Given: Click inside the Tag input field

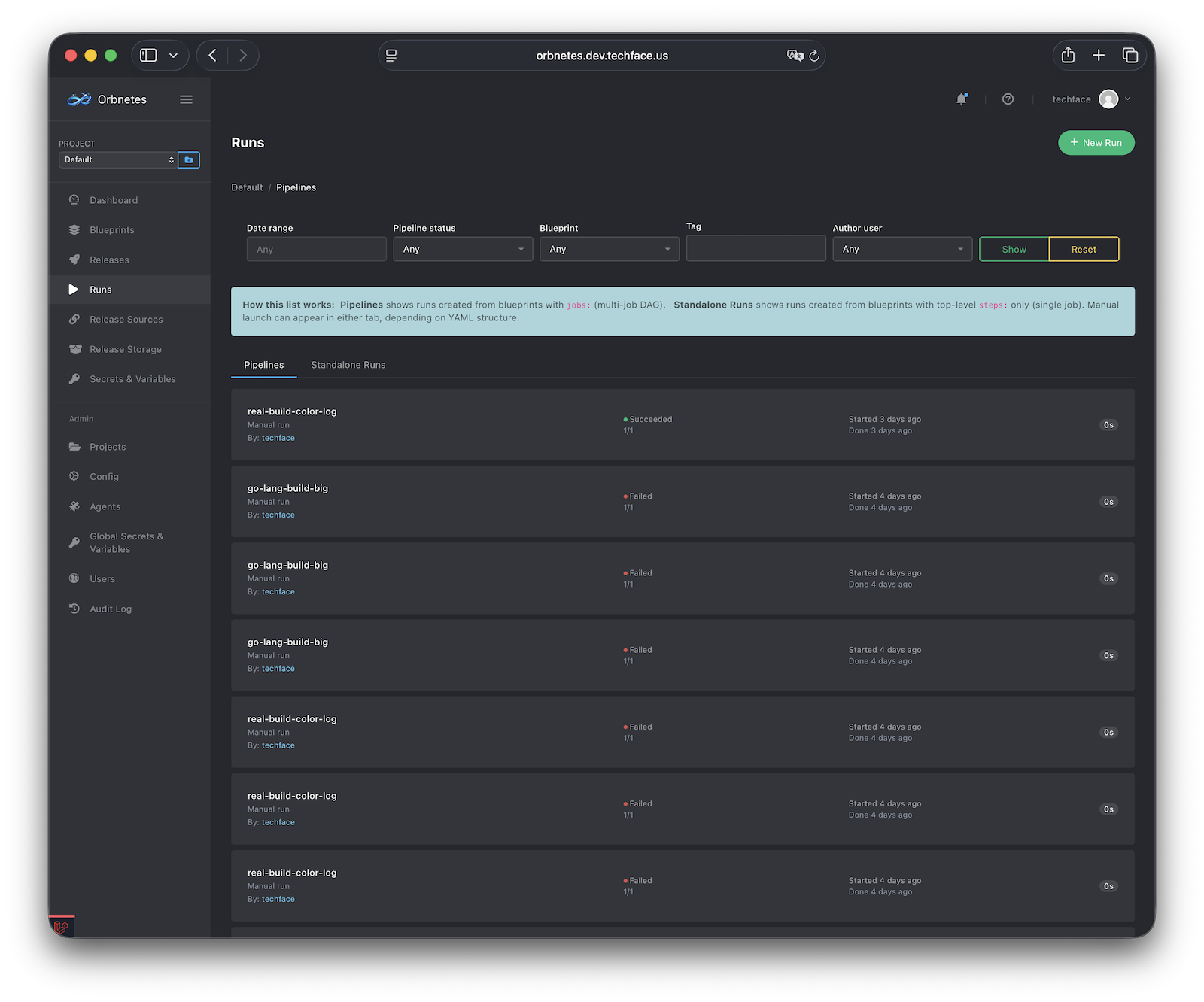Looking at the screenshot, I should [756, 248].
